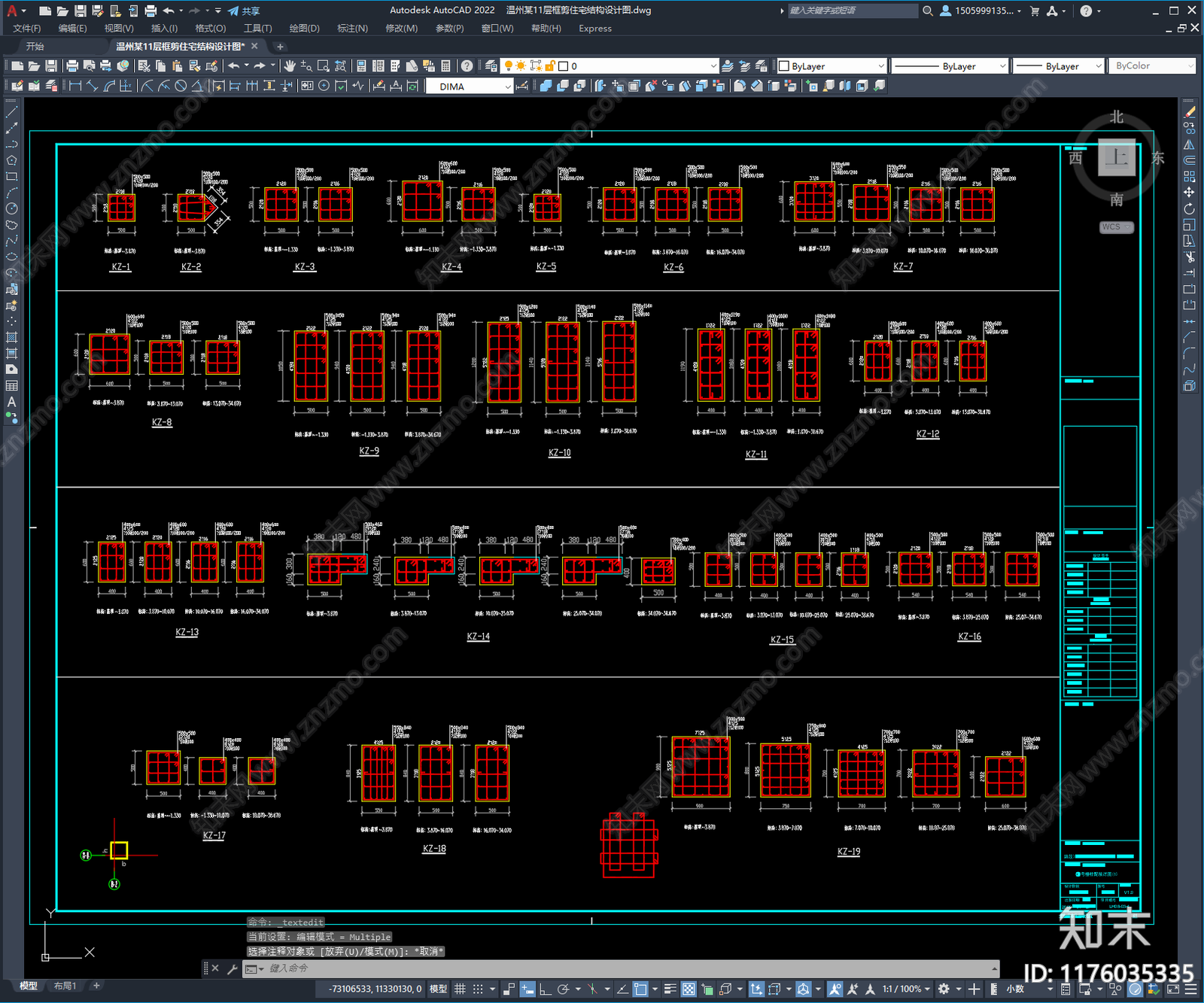Viewport: 1204px width, 1003px height.
Task: Click the Undo arrow icon
Action: (x=234, y=66)
